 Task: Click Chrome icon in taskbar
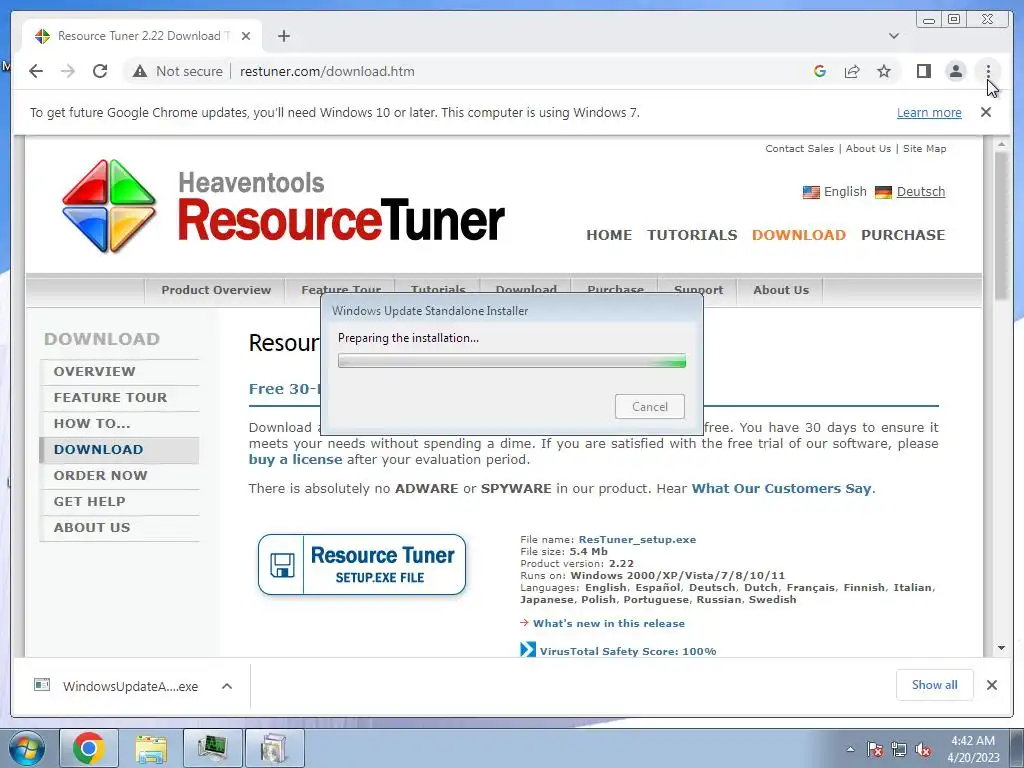pos(89,748)
